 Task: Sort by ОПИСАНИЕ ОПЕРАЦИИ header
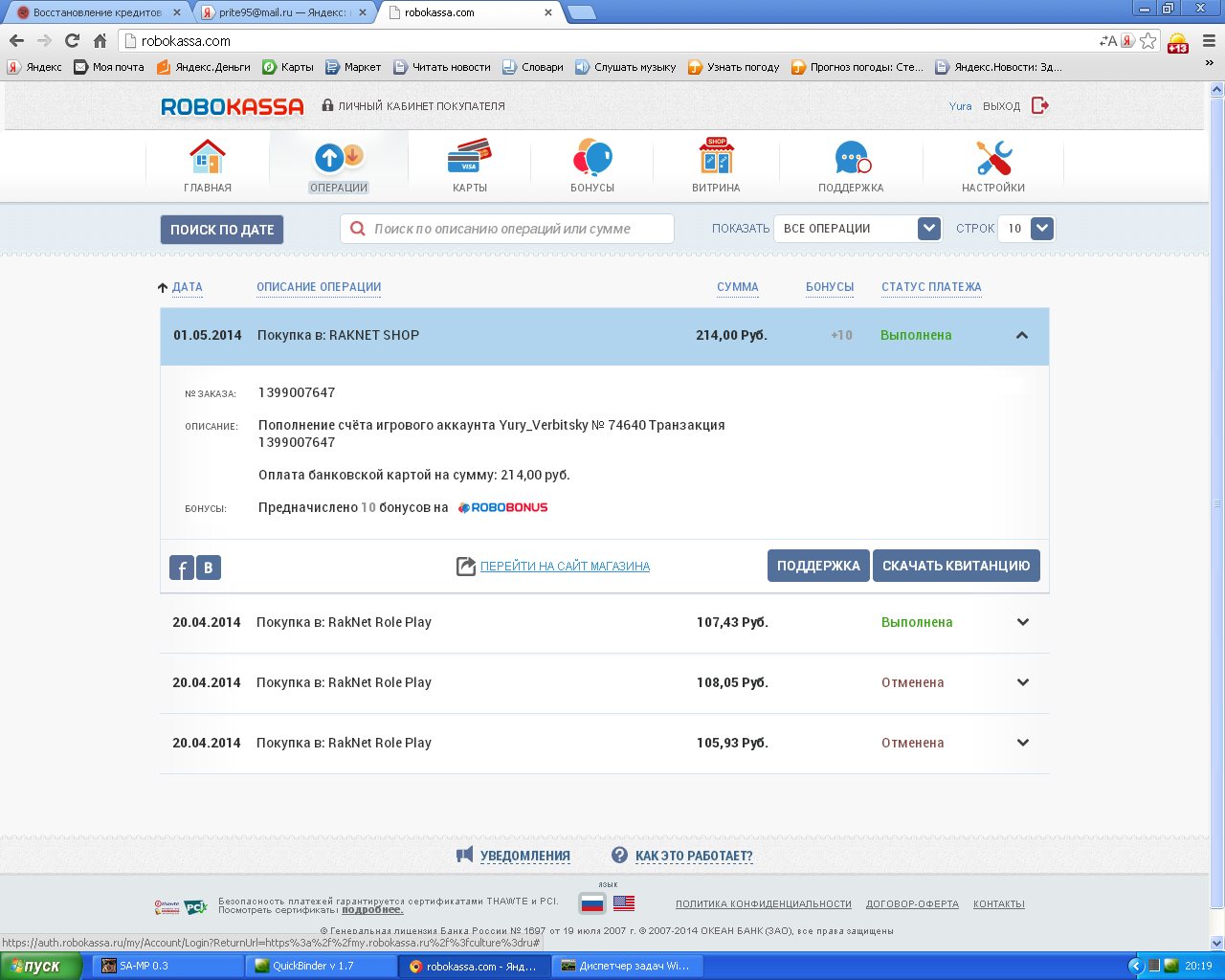(319, 287)
